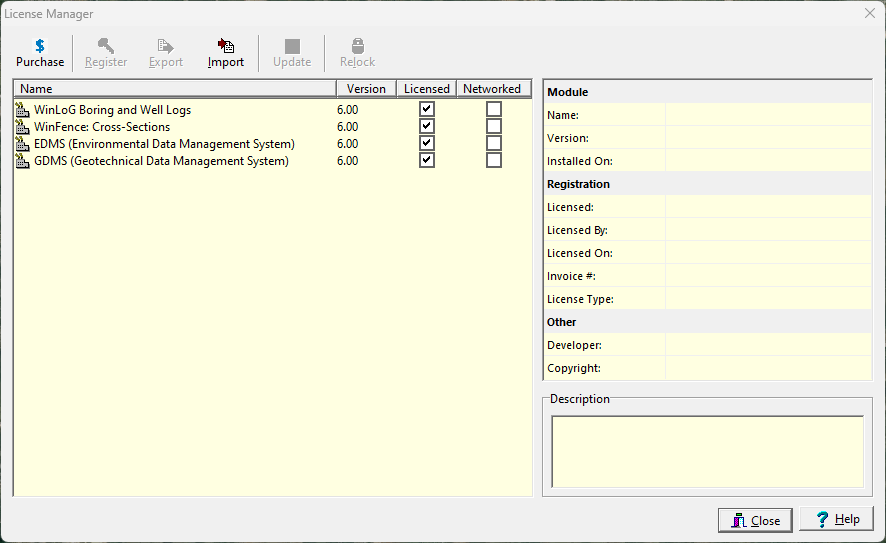This screenshot has height=543, width=886.
Task: Toggle Licensed checkbox for WinLoG Boring and Well Logs
Action: tap(427, 109)
